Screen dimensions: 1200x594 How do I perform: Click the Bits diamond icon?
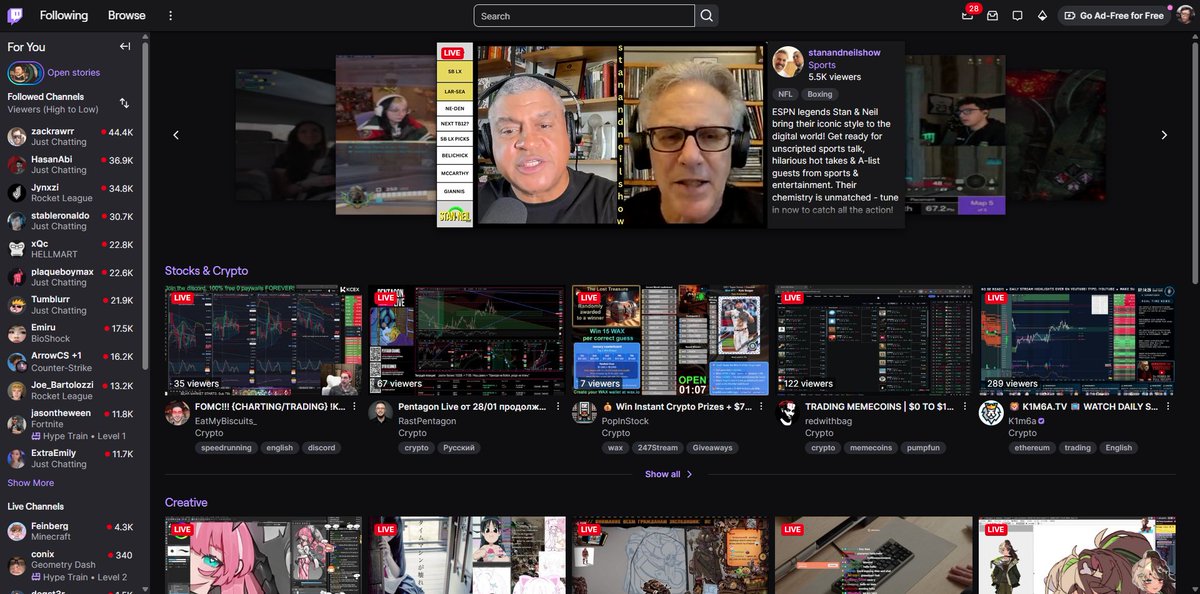(x=1041, y=15)
